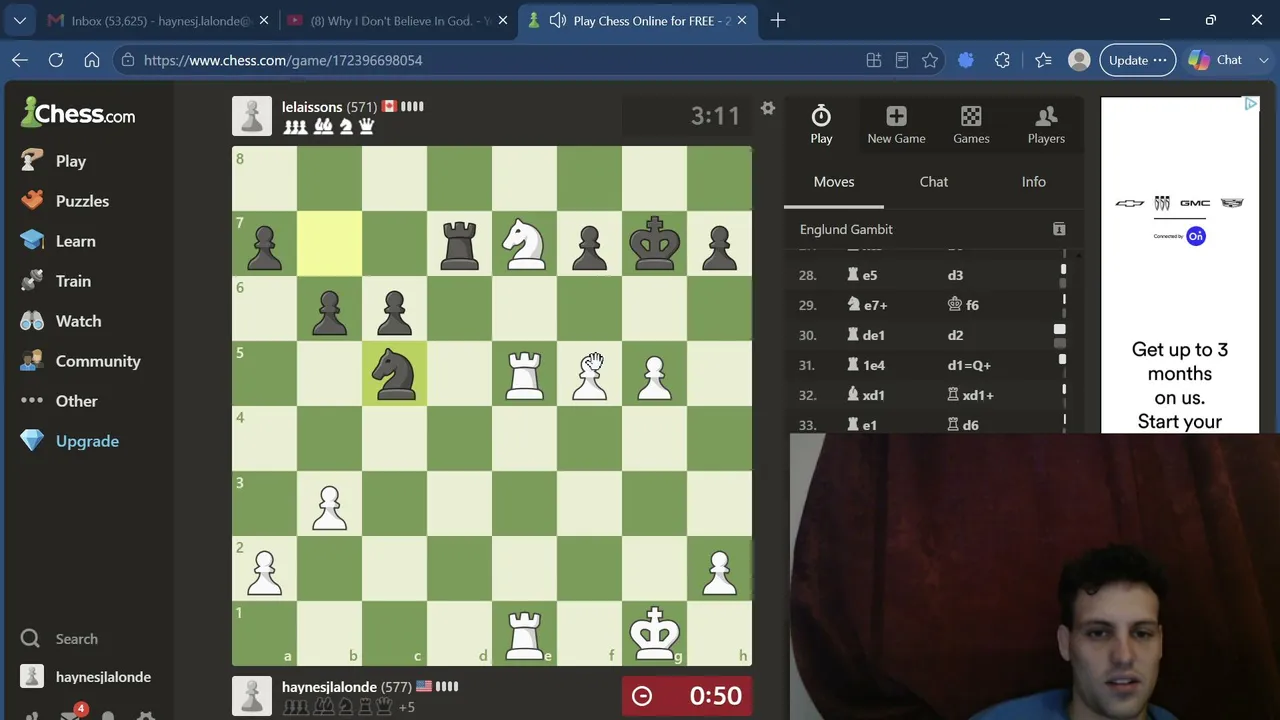This screenshot has width=1280, height=720.
Task: Select the white king on g1
Action: [654, 633]
